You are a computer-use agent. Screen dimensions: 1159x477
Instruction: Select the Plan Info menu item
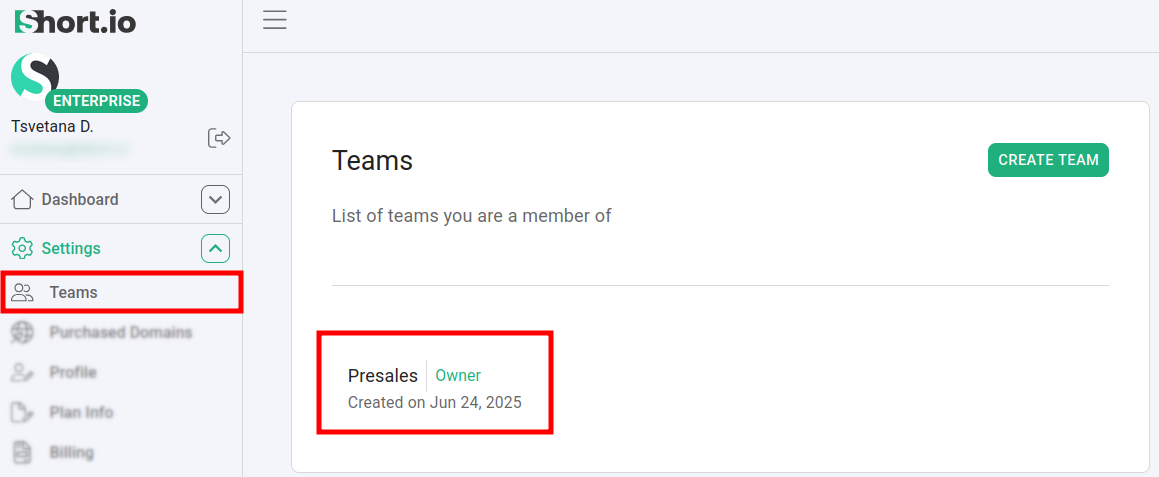[81, 412]
